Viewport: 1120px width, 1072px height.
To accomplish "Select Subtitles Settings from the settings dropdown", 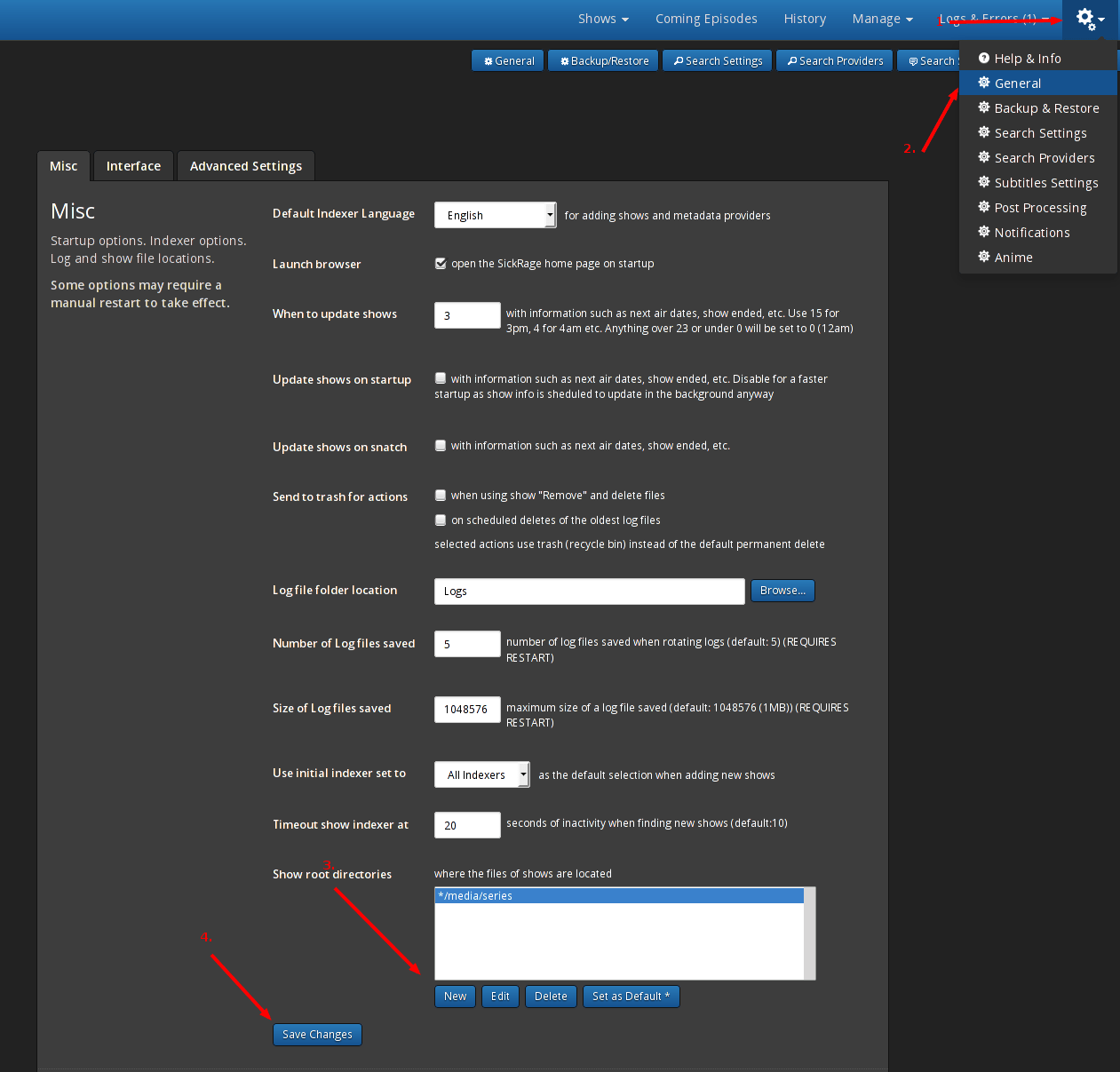I will tap(1038, 182).
